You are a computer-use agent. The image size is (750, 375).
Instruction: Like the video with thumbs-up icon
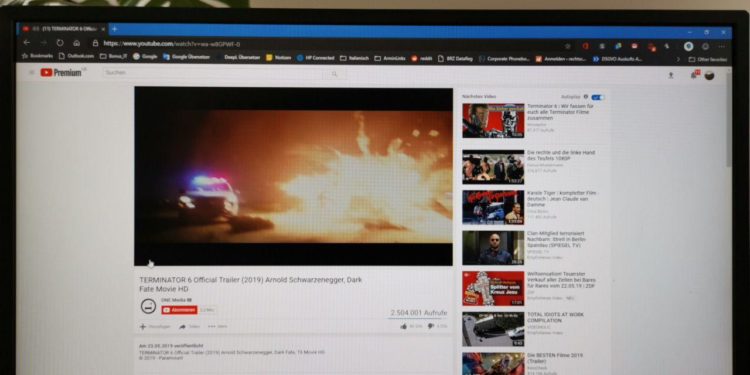(403, 326)
